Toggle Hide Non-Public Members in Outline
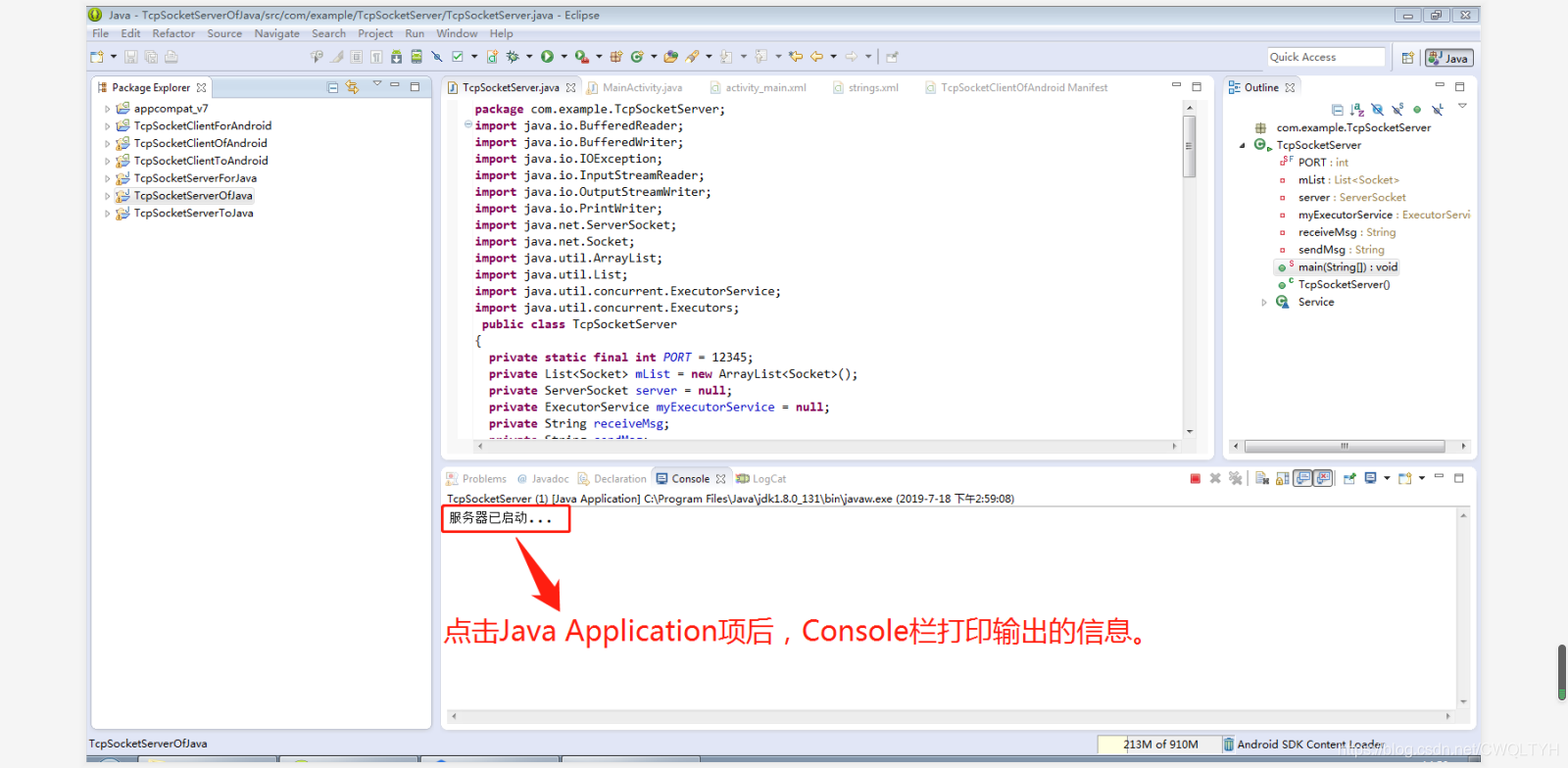Viewport: 1568px width, 768px height. 1417,110
